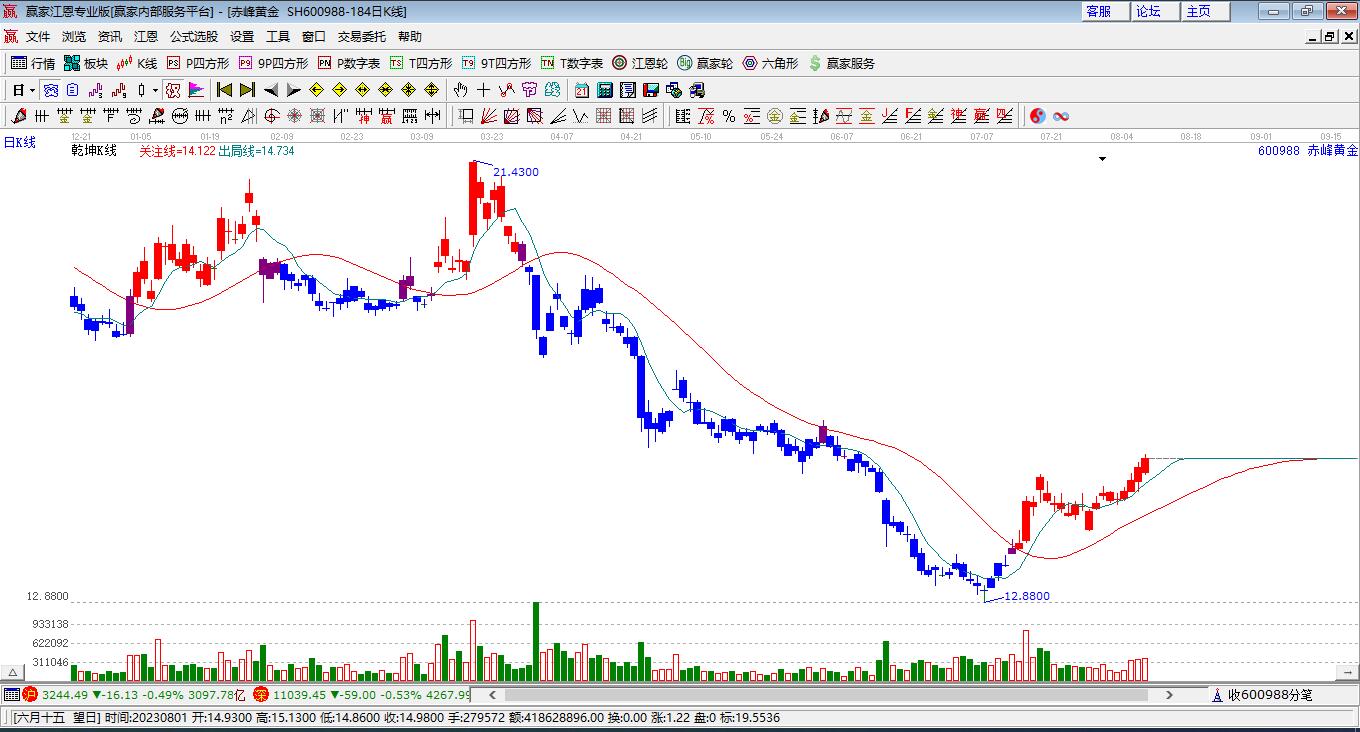1360x732 pixels.
Task: Open the 江恩轮 Gann wheel
Action: point(640,63)
